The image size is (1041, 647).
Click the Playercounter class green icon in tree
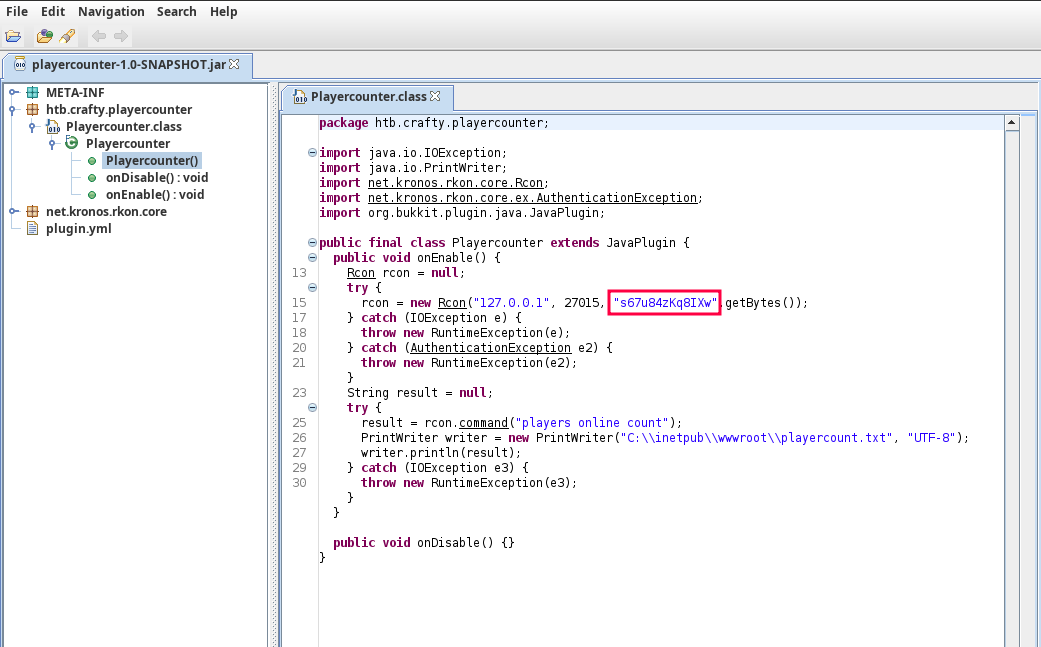point(72,144)
